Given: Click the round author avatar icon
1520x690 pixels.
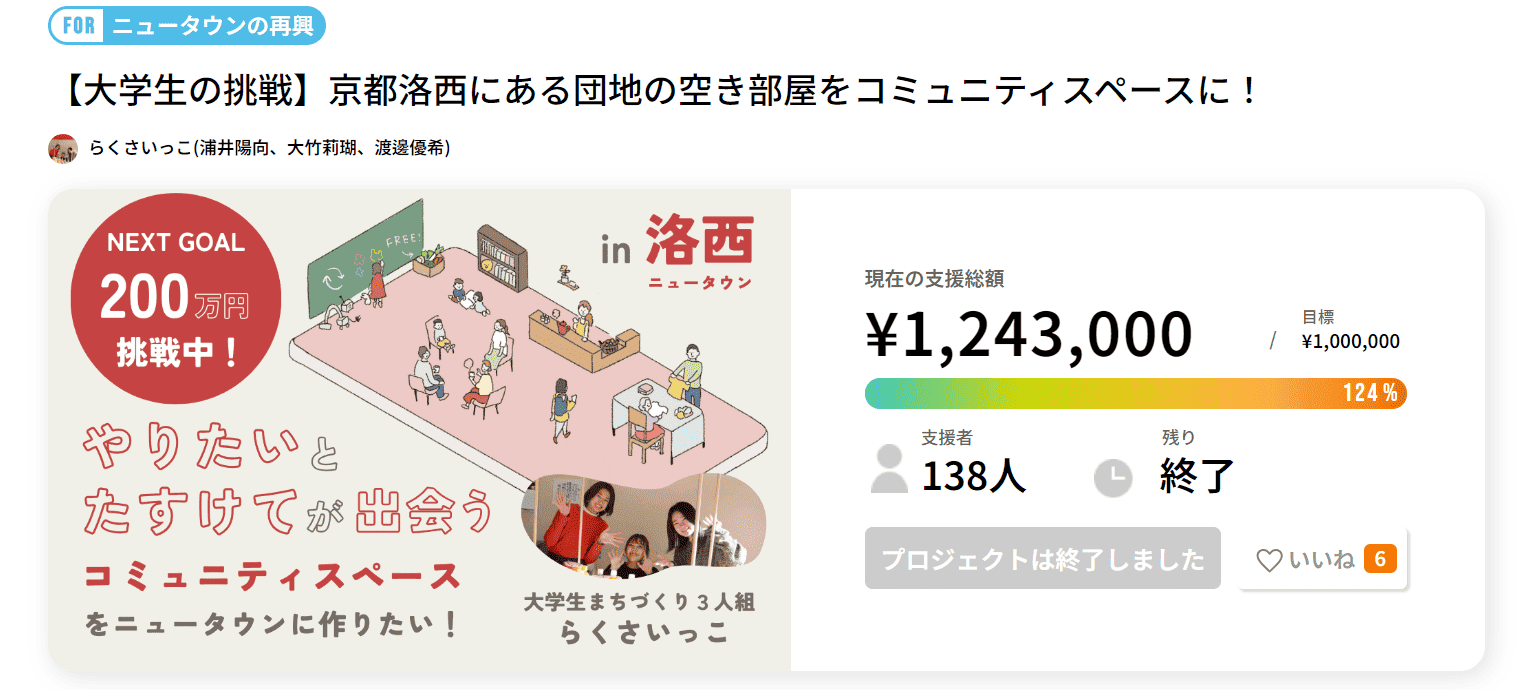Looking at the screenshot, I should pos(63,149).
